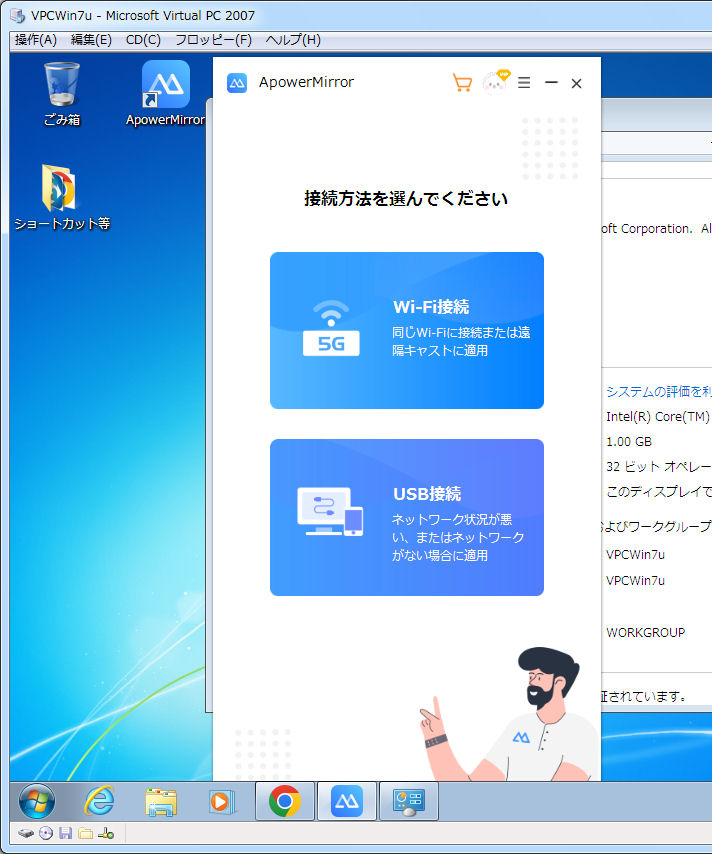The image size is (712, 854).
Task: Open the ApowerMirror hamburger menu
Action: [524, 83]
